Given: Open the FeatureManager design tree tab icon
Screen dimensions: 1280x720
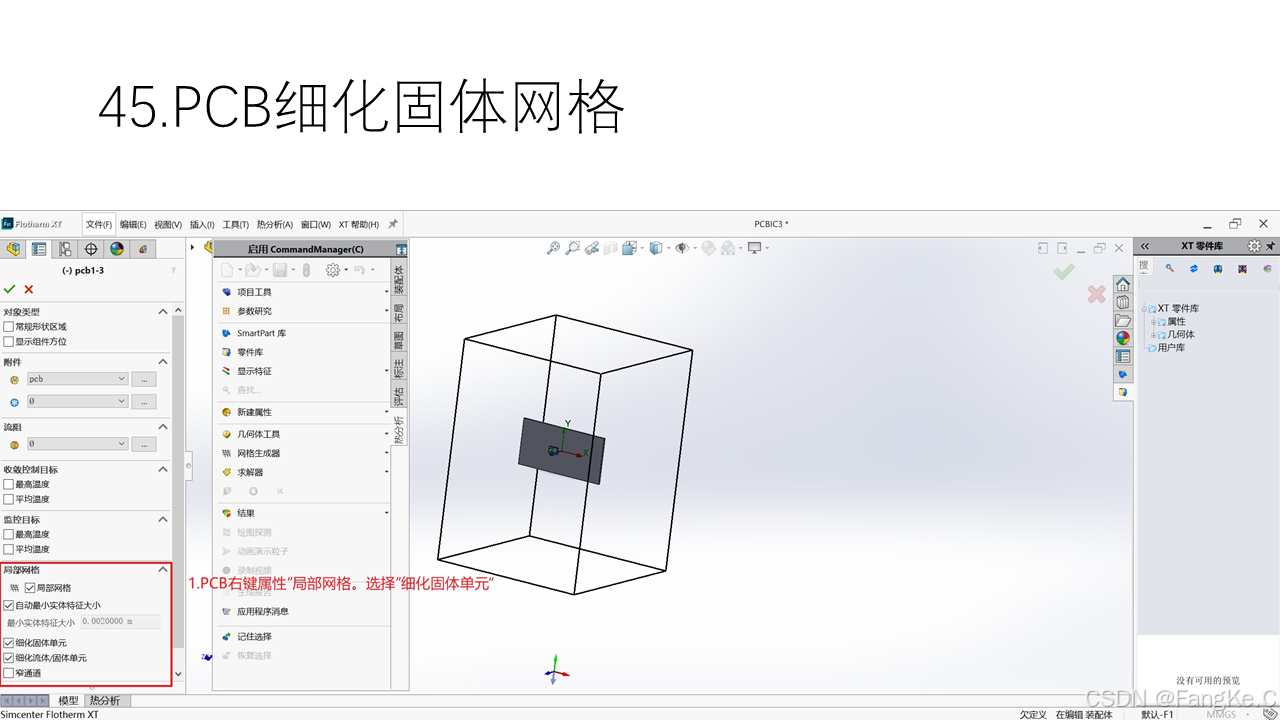Looking at the screenshot, I should pos(14,249).
